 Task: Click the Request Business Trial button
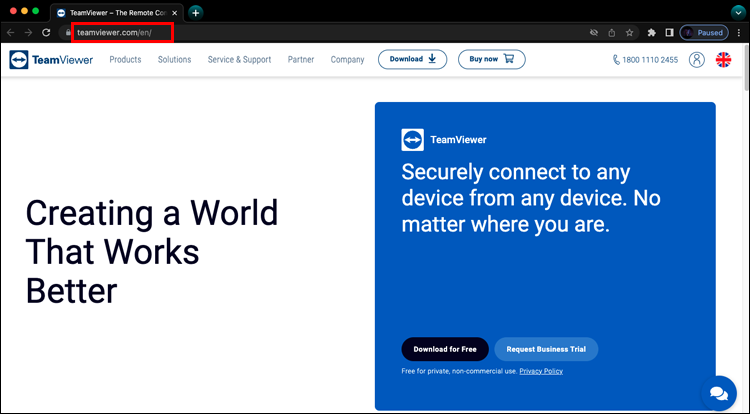pos(546,349)
